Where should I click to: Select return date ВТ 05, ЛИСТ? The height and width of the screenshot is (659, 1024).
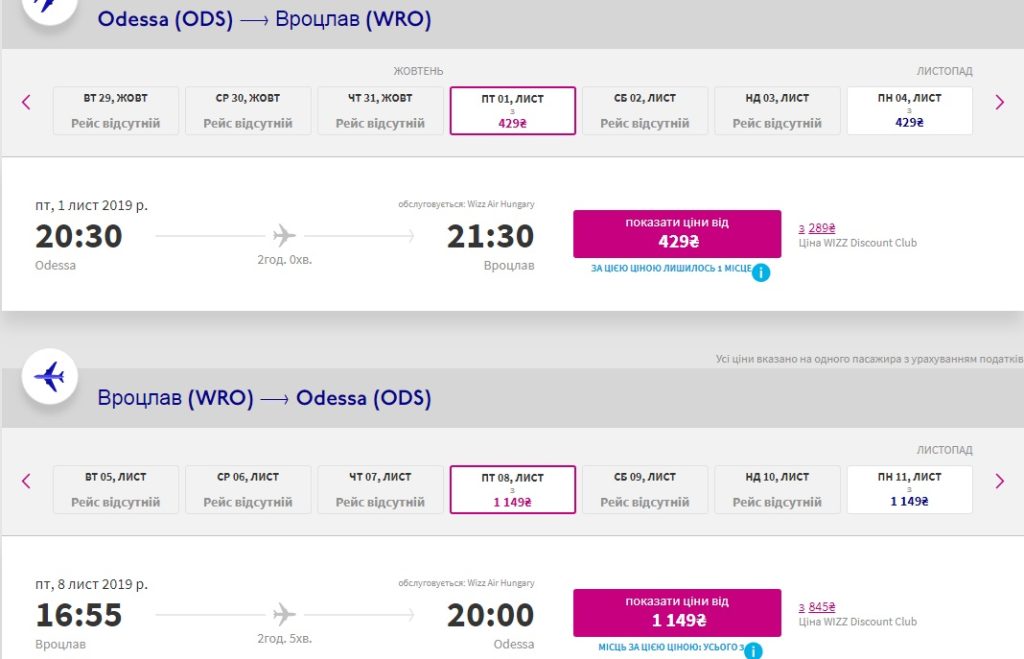point(116,489)
